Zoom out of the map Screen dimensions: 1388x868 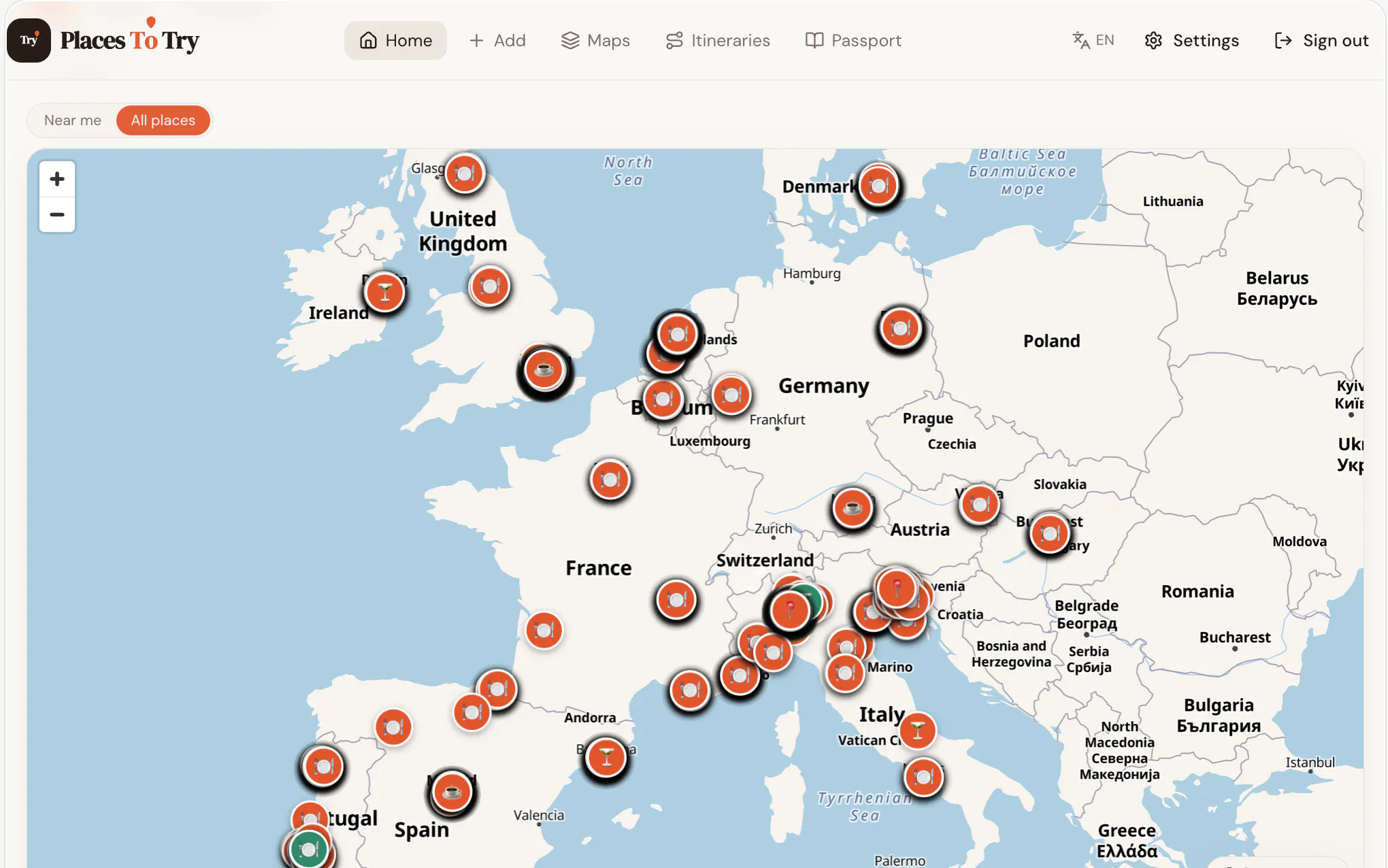click(x=57, y=214)
